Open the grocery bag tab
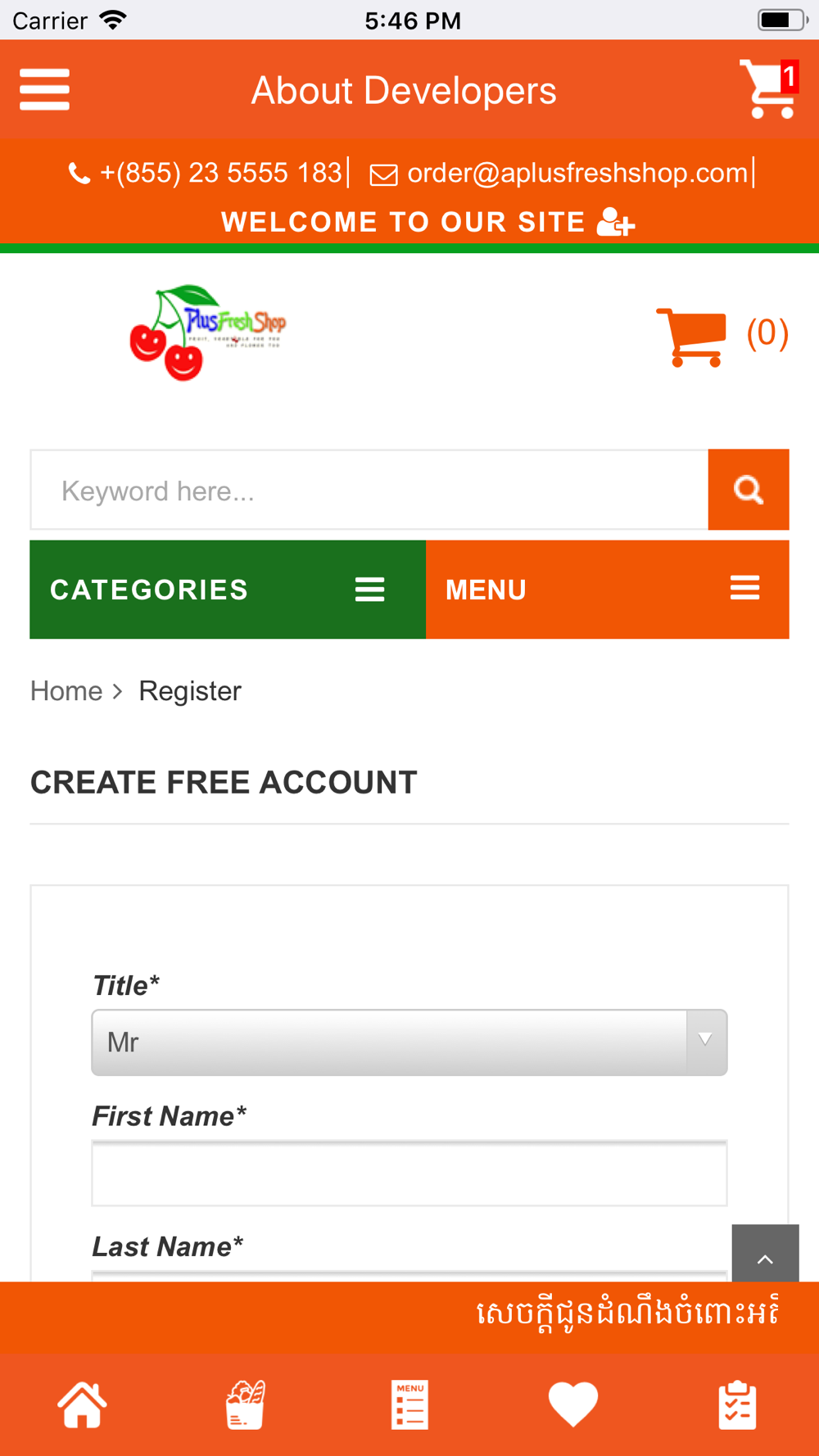The height and width of the screenshot is (1456, 819). click(x=246, y=1404)
